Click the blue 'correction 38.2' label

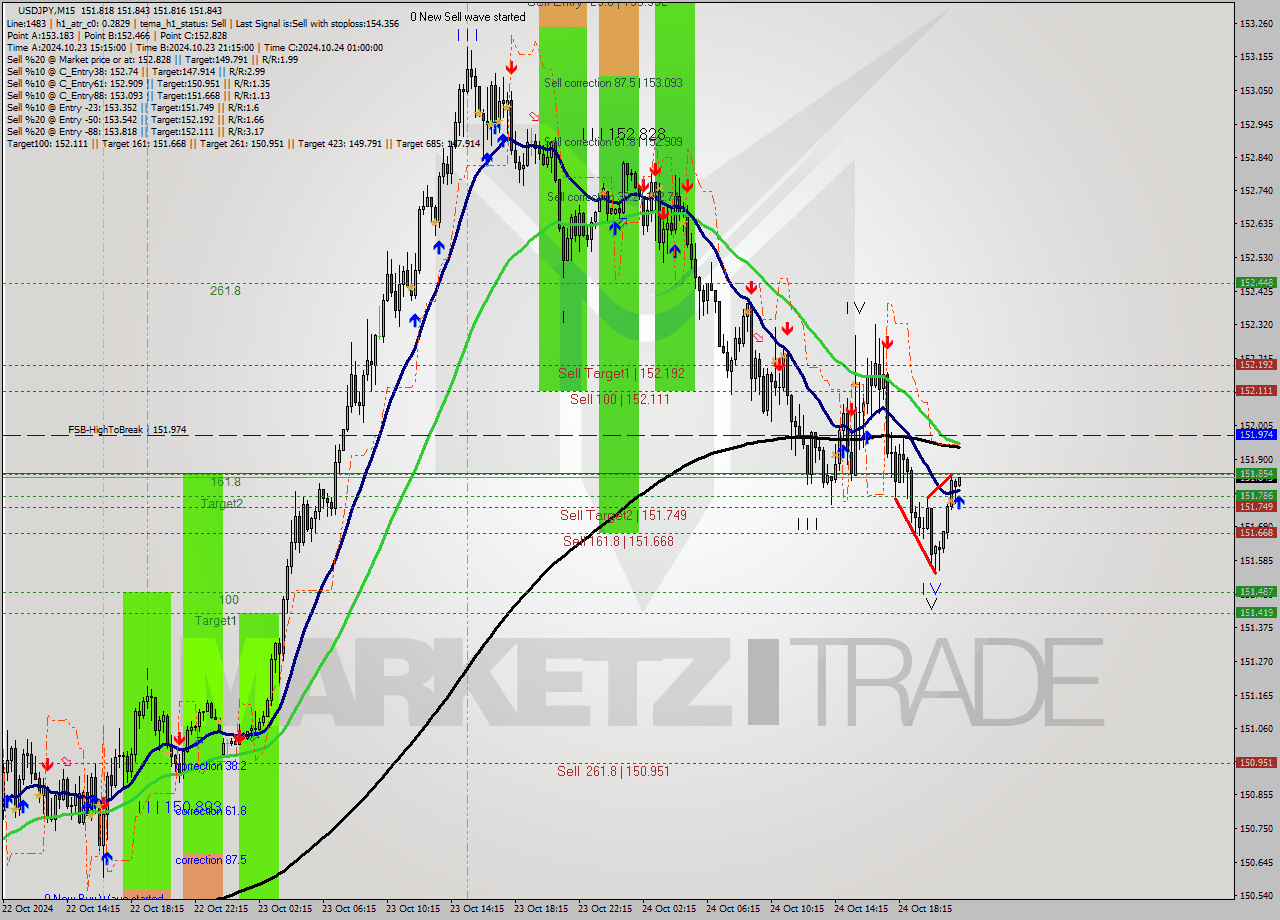tap(210, 766)
